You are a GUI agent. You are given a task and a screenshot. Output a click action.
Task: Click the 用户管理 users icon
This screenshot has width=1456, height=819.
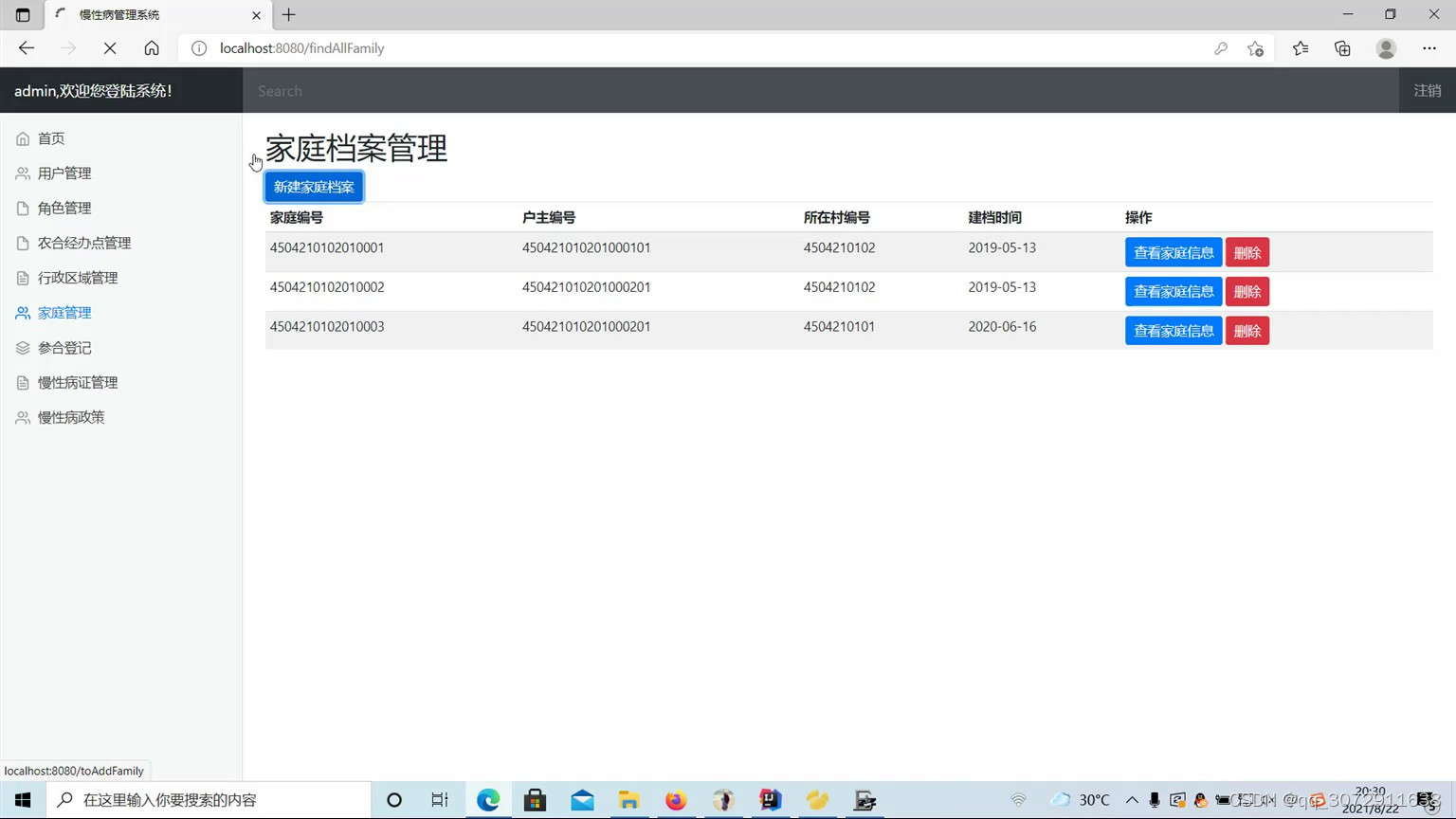click(23, 173)
